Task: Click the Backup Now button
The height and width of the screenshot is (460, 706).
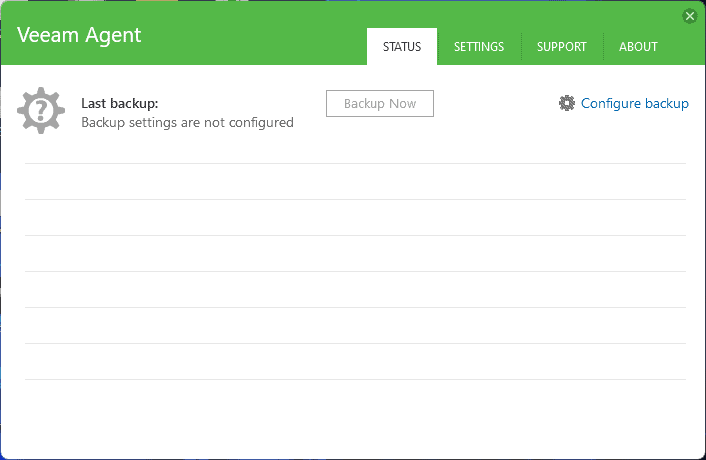Action: click(x=380, y=104)
